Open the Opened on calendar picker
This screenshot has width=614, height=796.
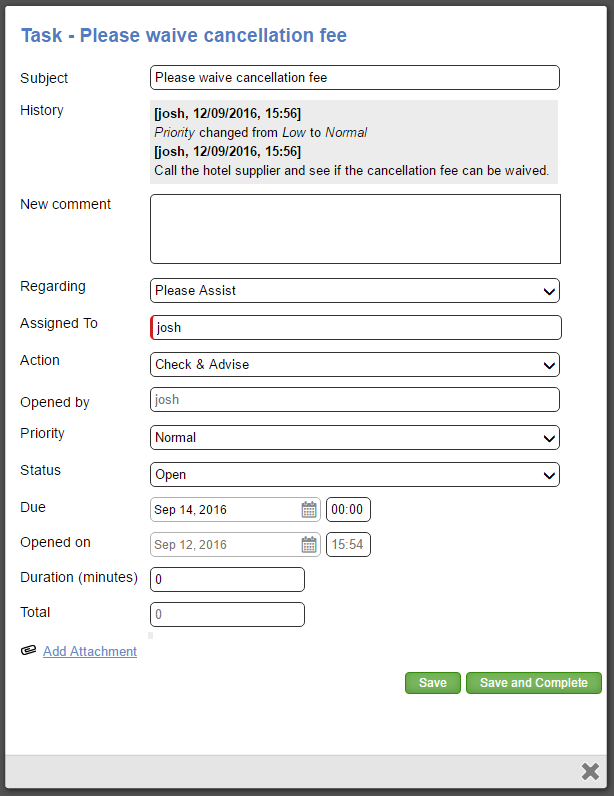pyautogui.click(x=309, y=545)
